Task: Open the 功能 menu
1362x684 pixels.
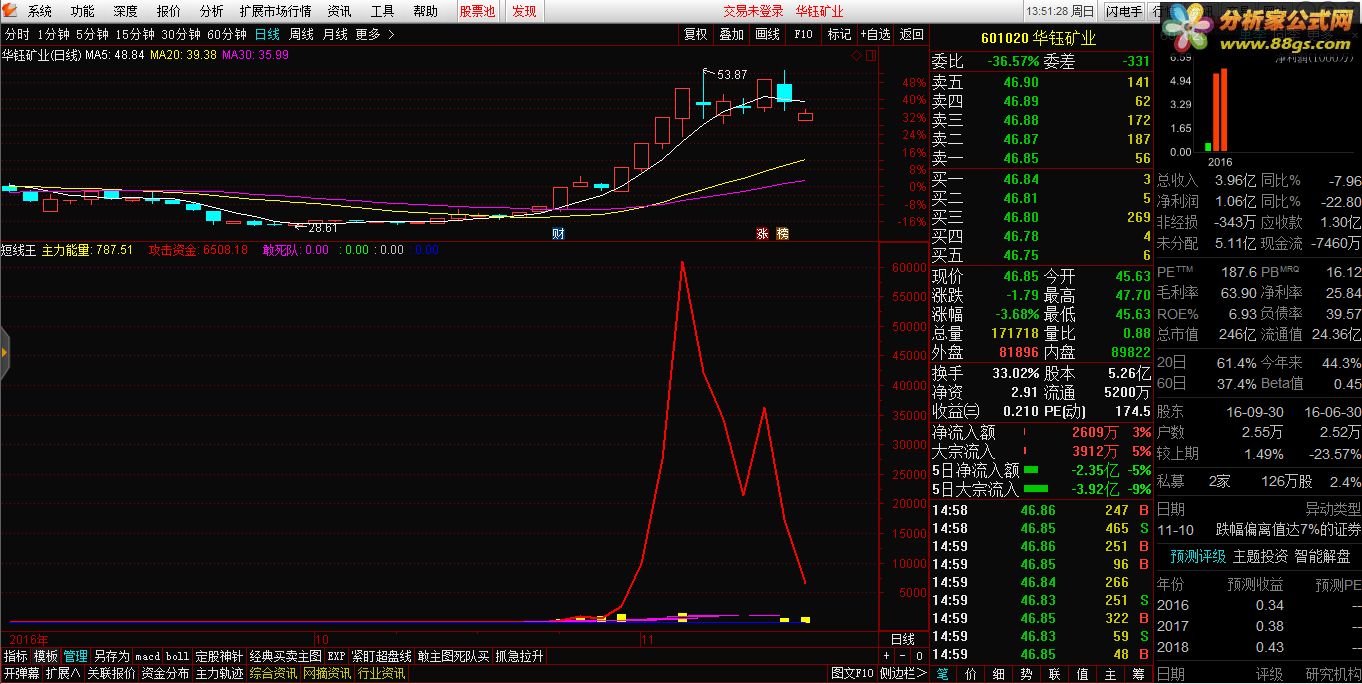Action: coord(83,11)
